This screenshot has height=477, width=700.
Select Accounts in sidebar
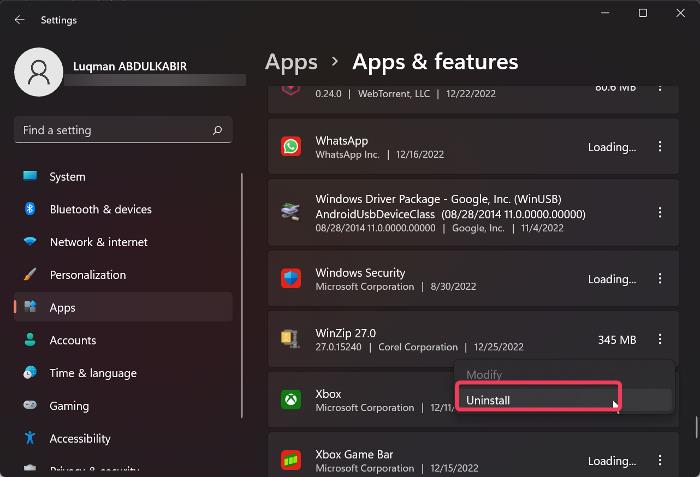tap(123, 340)
